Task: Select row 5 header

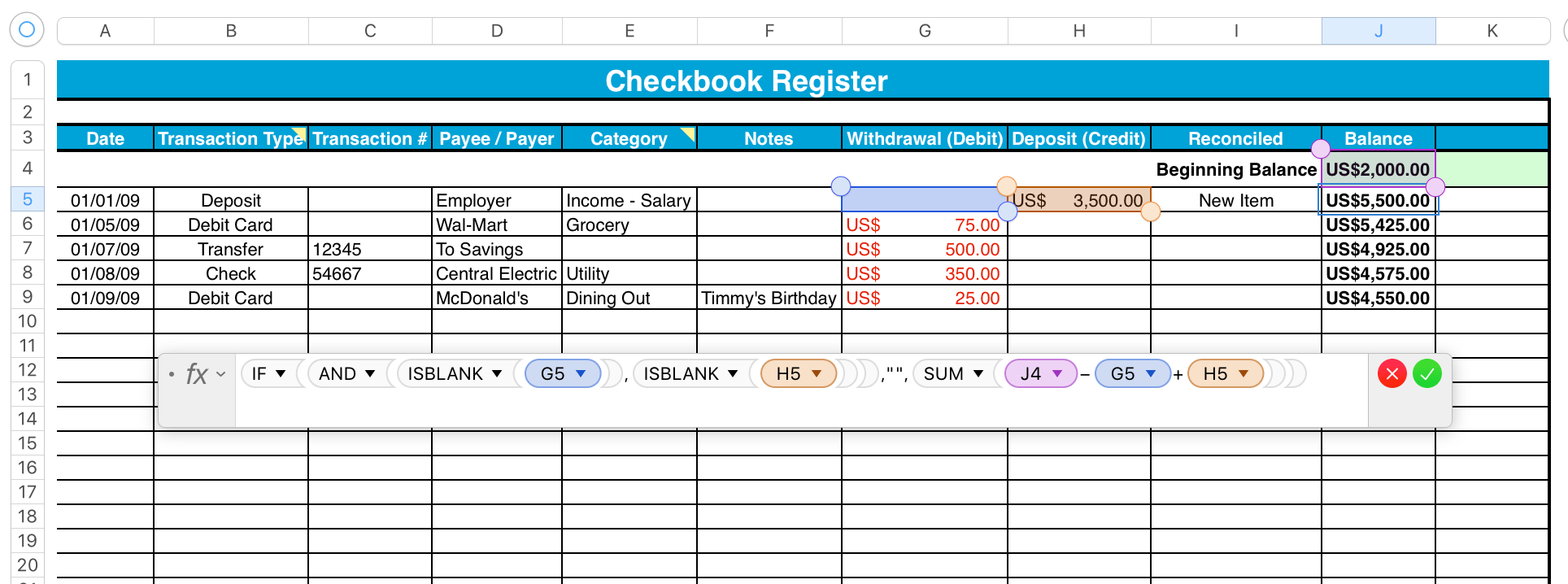Action: click(x=27, y=199)
